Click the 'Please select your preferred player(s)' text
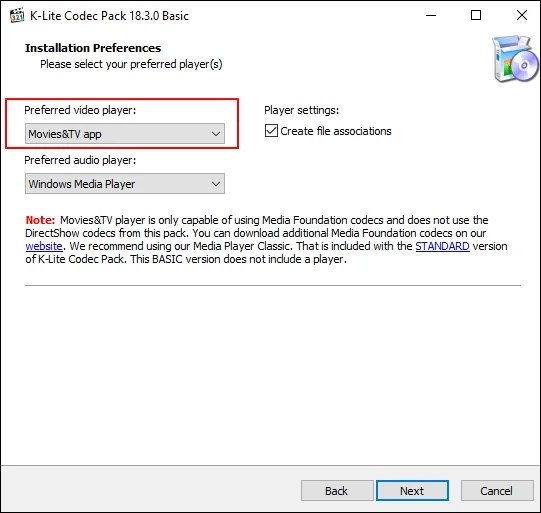Screen dimensions: 541x513 (x=131, y=65)
